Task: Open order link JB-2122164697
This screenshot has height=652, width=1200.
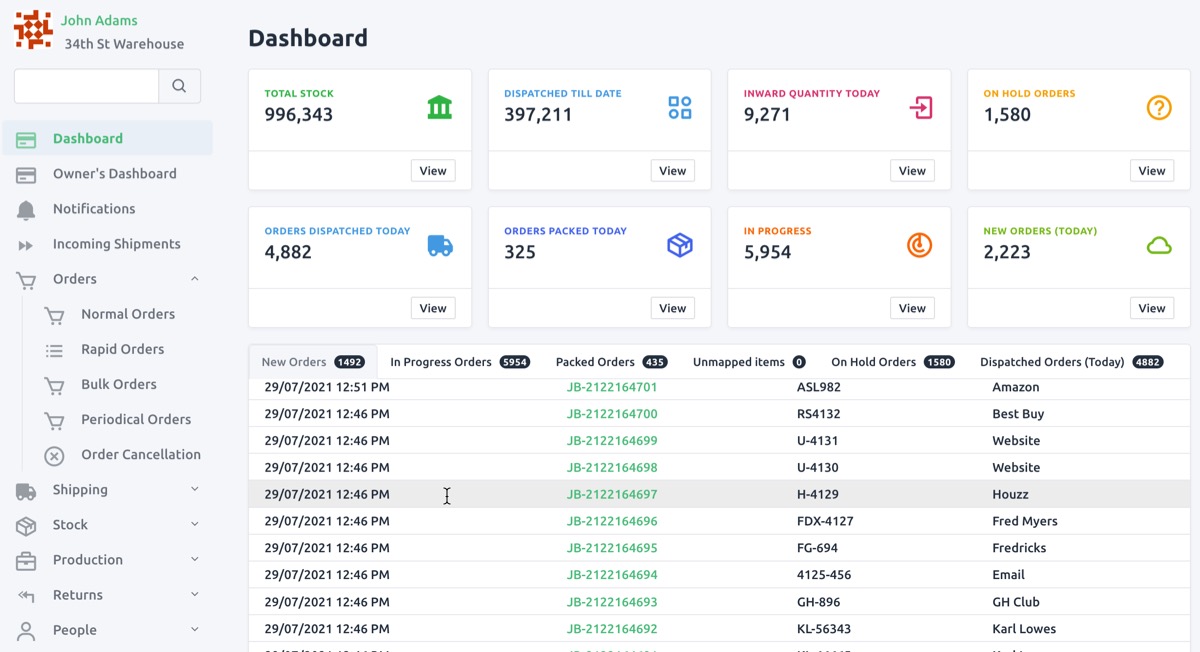Action: pyautogui.click(x=611, y=494)
